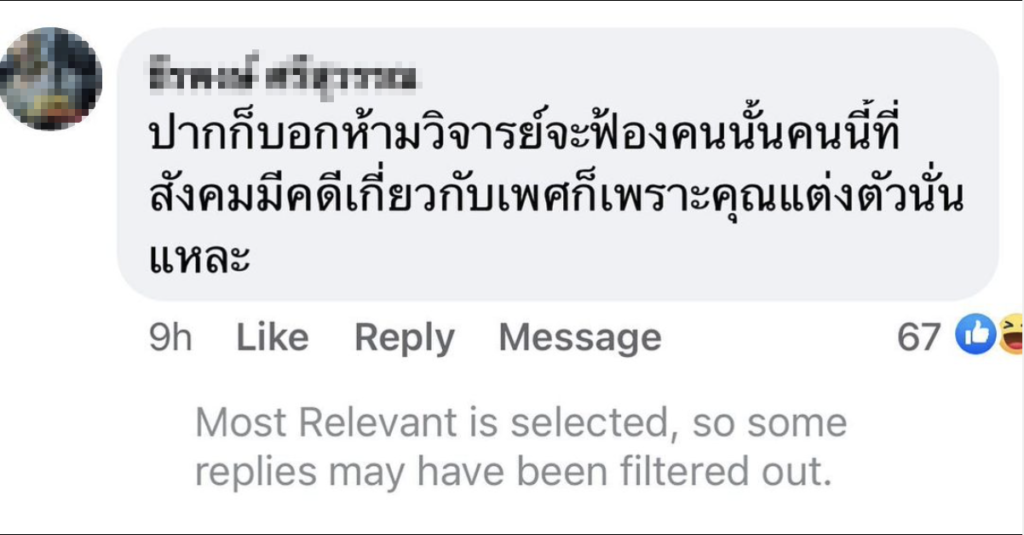Screen dimensions: 1024x535
Task: Reply to the comment
Action: point(404,338)
